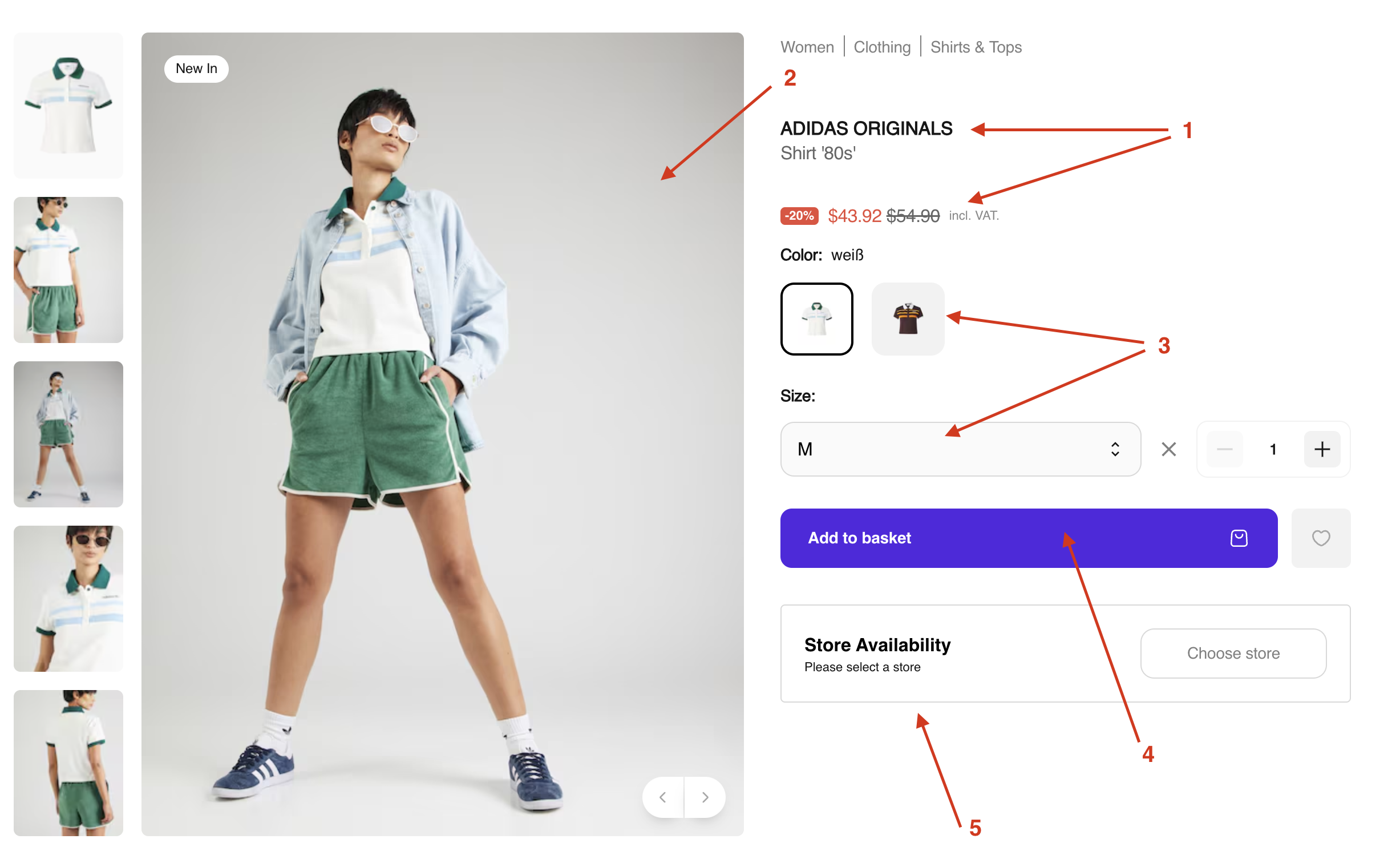
Task: Show previous product image with left chevron
Action: coord(663,797)
